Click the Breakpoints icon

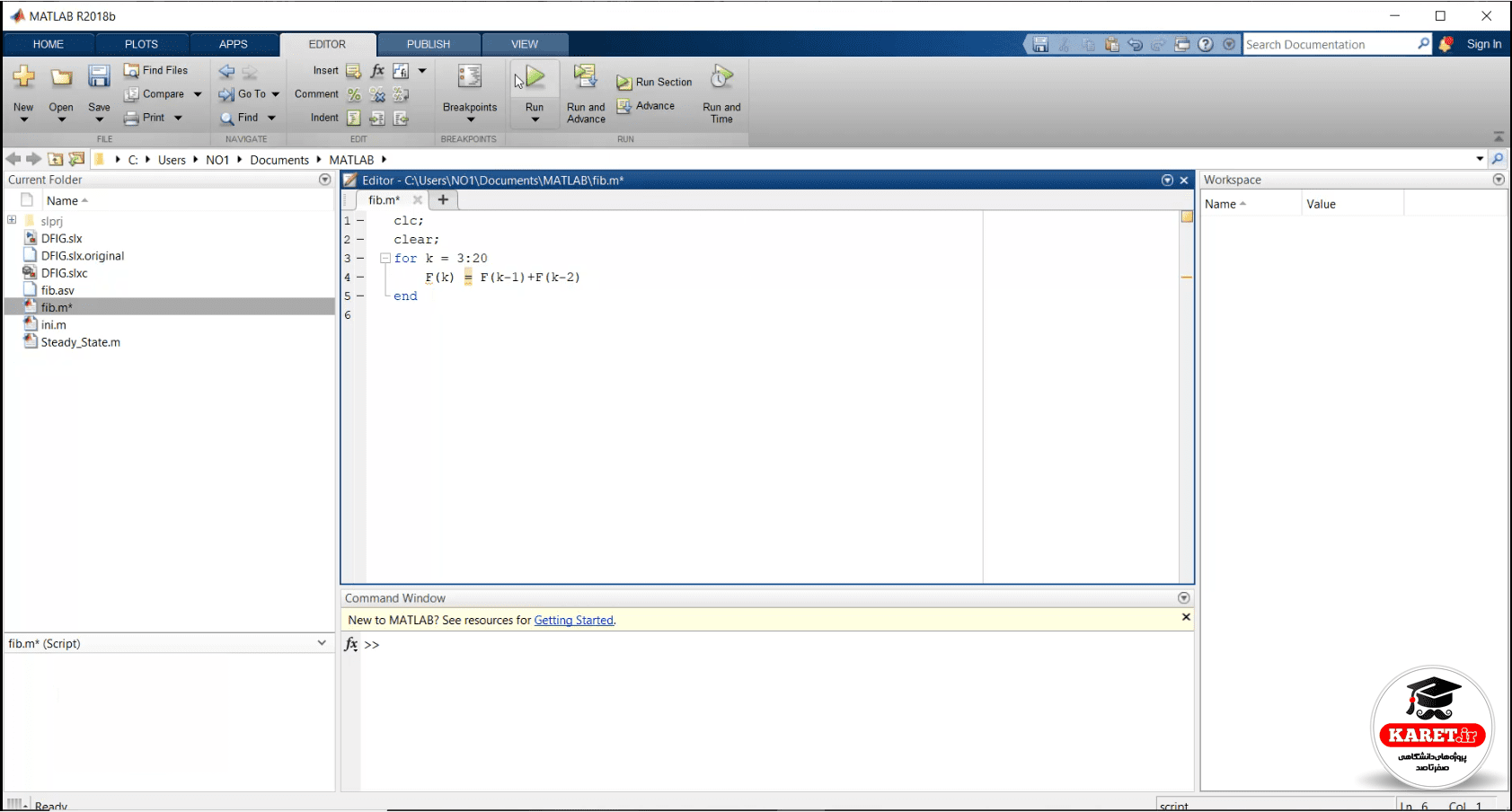pos(469,77)
